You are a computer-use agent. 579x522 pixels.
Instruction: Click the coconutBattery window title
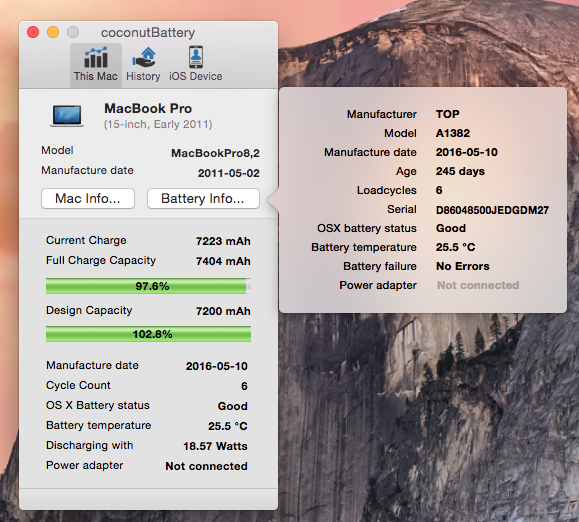(148, 32)
